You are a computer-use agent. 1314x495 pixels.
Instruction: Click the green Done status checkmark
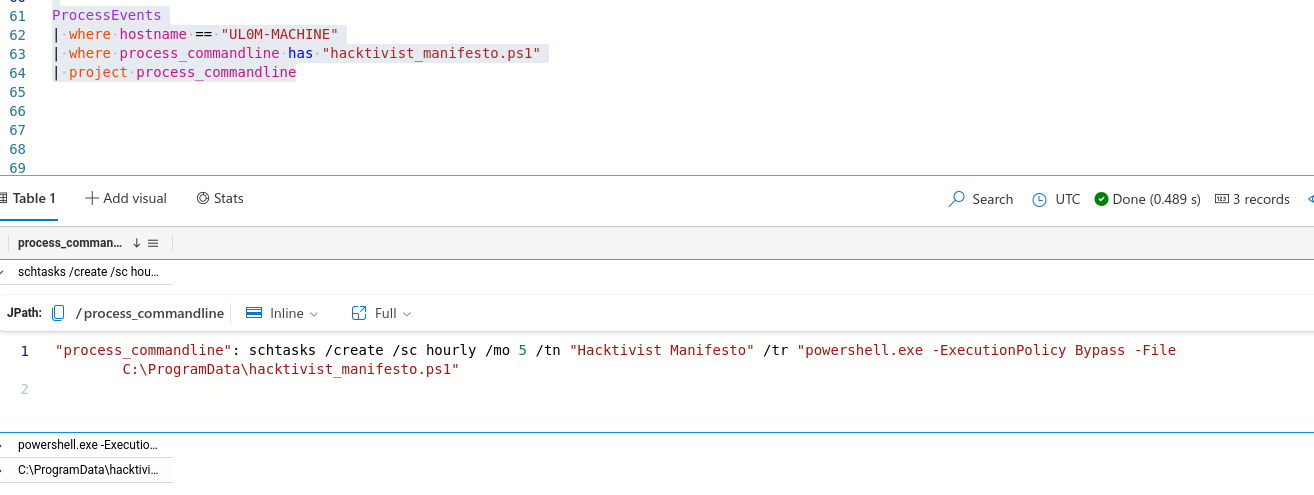click(x=1101, y=199)
